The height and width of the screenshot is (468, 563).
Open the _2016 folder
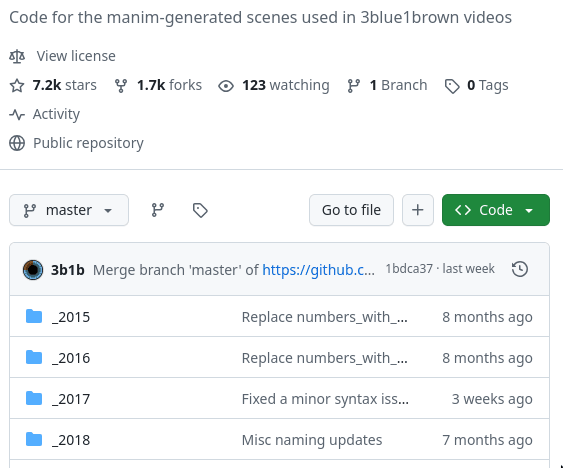71,358
